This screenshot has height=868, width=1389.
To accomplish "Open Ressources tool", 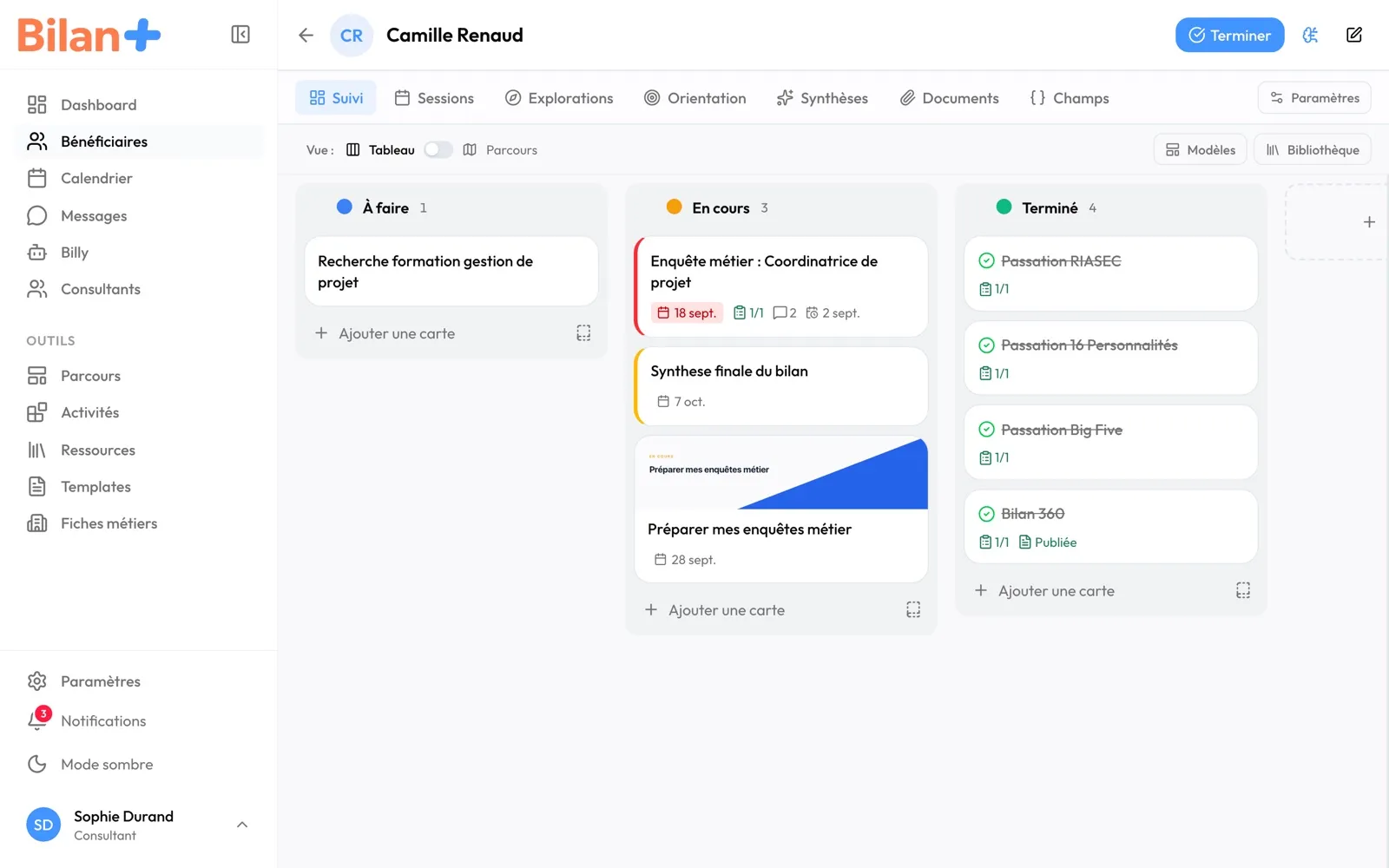I will click(x=139, y=450).
